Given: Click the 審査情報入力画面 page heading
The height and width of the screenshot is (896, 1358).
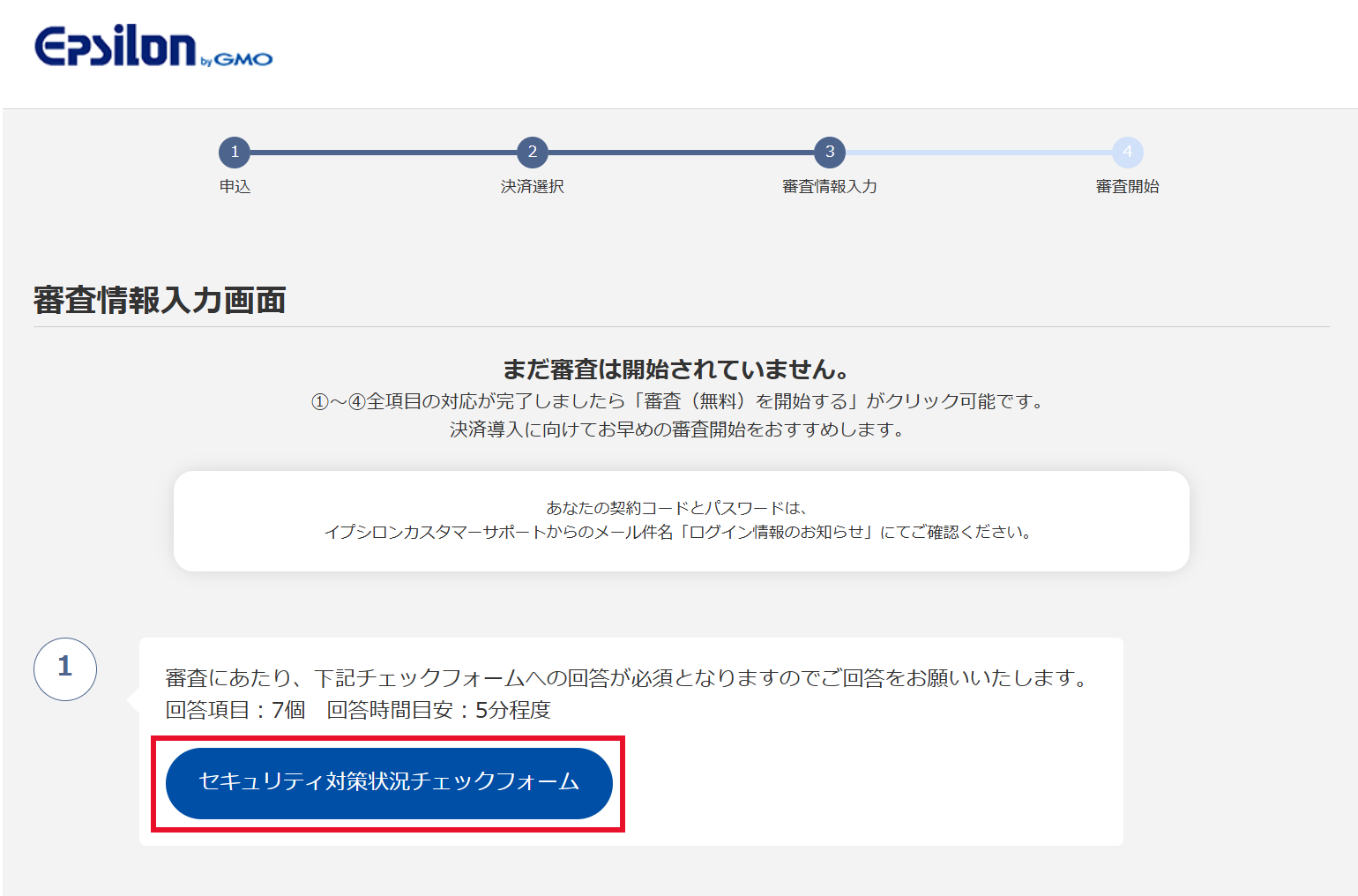Looking at the screenshot, I should (x=160, y=301).
